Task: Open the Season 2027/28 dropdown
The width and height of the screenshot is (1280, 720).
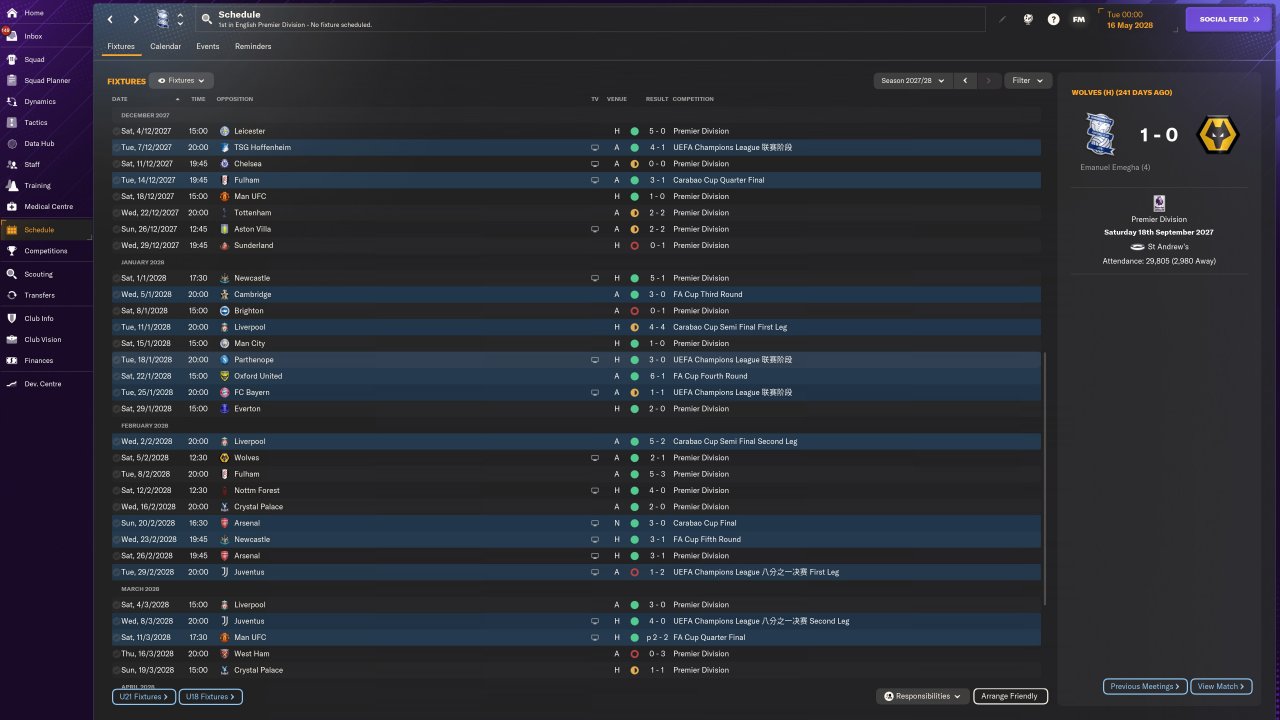Action: pos(911,80)
